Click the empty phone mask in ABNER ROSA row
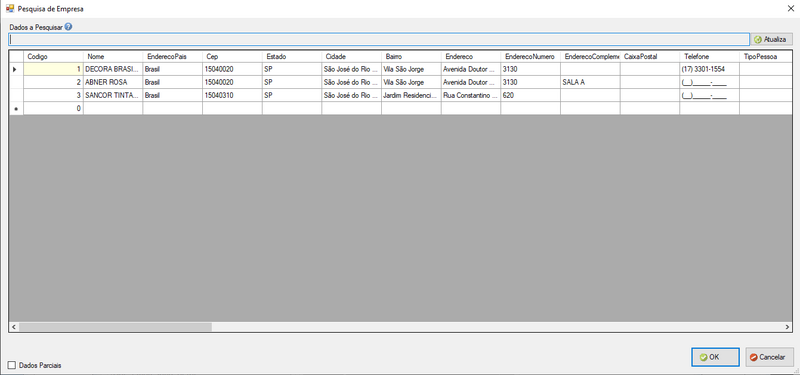This screenshot has height=375, width=800. [x=710, y=82]
